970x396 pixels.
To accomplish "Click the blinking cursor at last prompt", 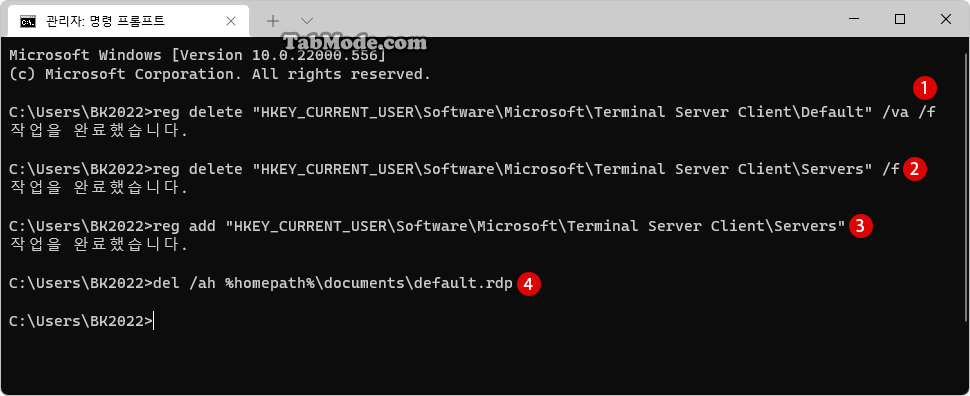I will click(153, 321).
